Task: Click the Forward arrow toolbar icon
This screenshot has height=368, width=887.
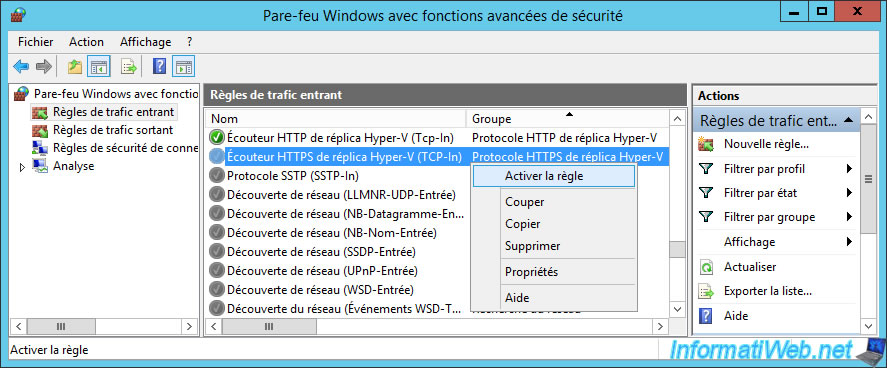Action: click(x=43, y=67)
